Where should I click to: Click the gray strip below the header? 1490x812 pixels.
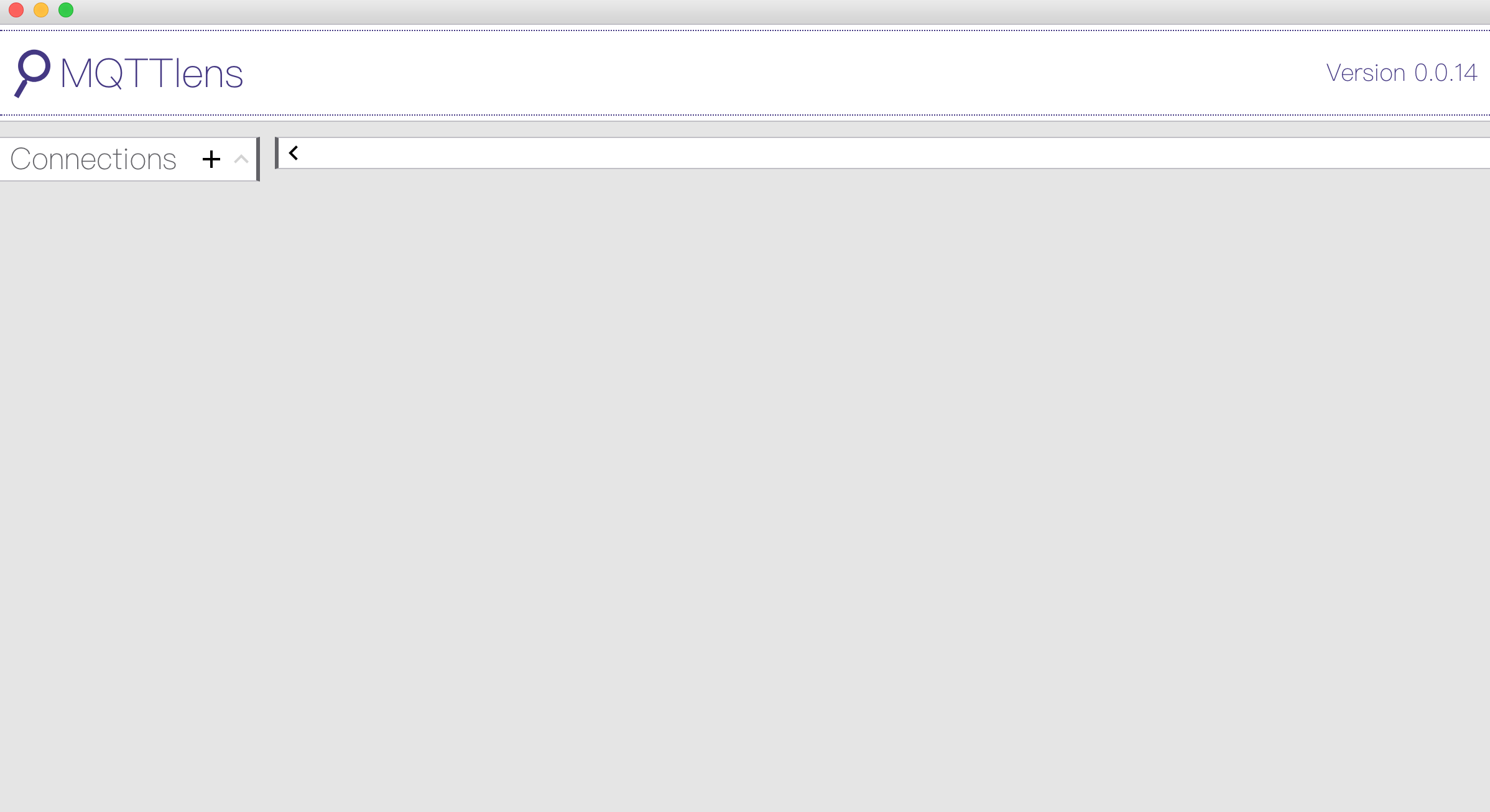[745, 129]
